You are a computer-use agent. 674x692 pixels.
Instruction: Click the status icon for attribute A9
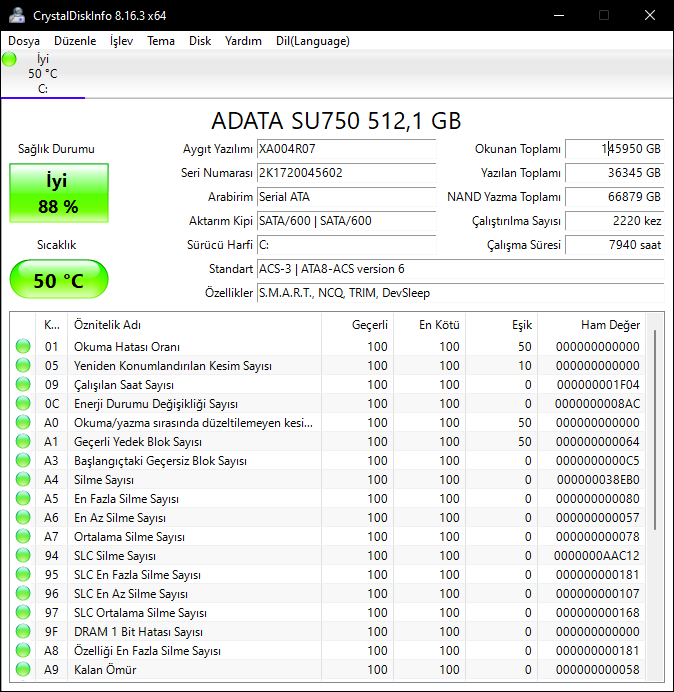(x=23, y=669)
